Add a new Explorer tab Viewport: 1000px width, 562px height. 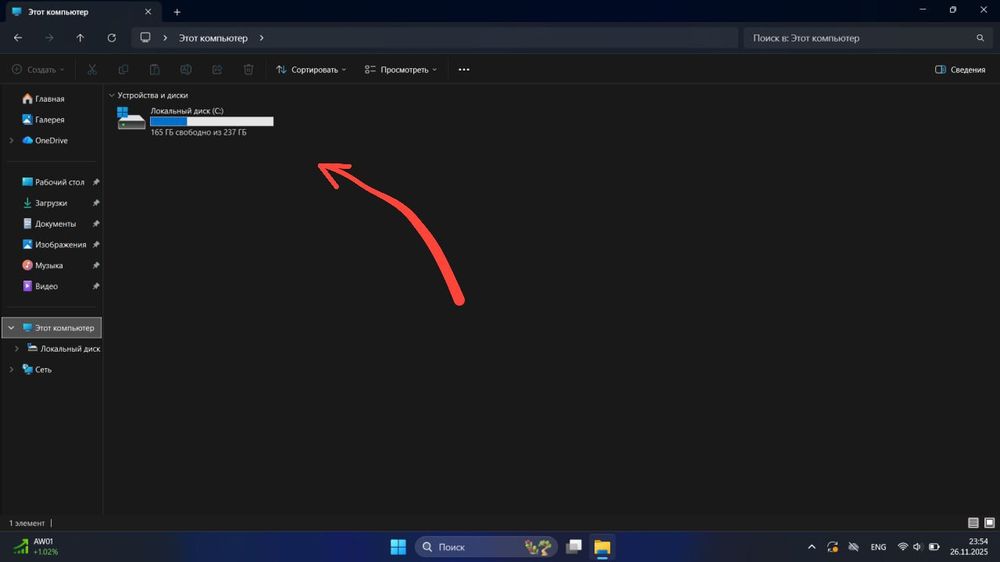click(177, 11)
